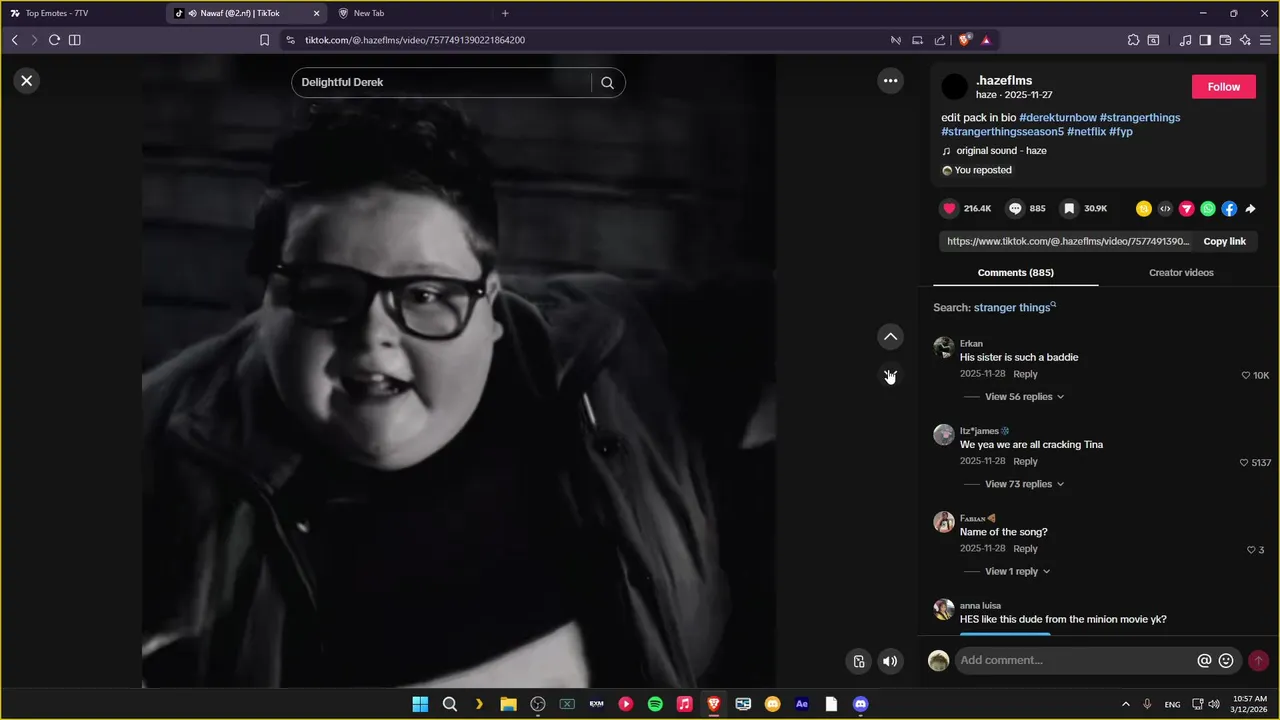
Task: Open Spotify from the taskbar
Action: click(x=655, y=704)
